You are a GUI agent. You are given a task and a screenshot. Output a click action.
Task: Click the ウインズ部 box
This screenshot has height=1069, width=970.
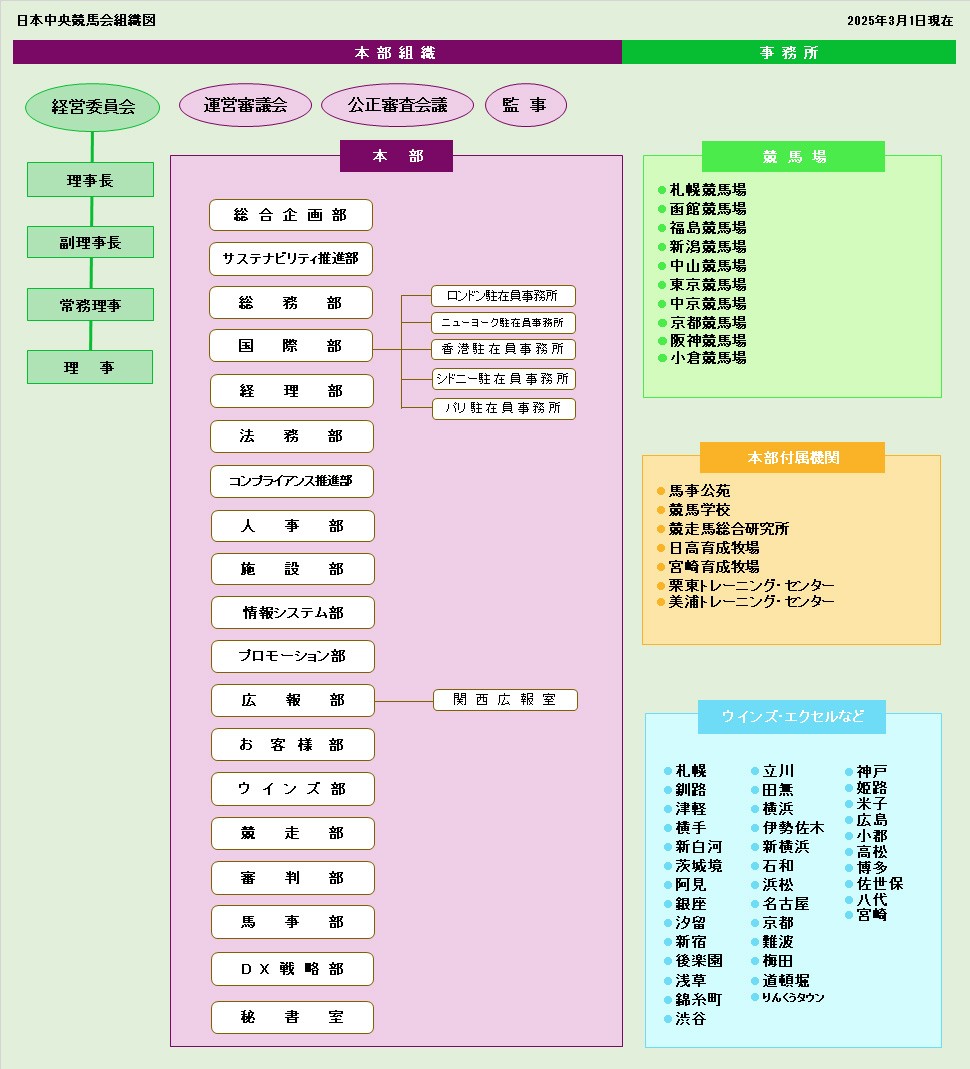[292, 789]
